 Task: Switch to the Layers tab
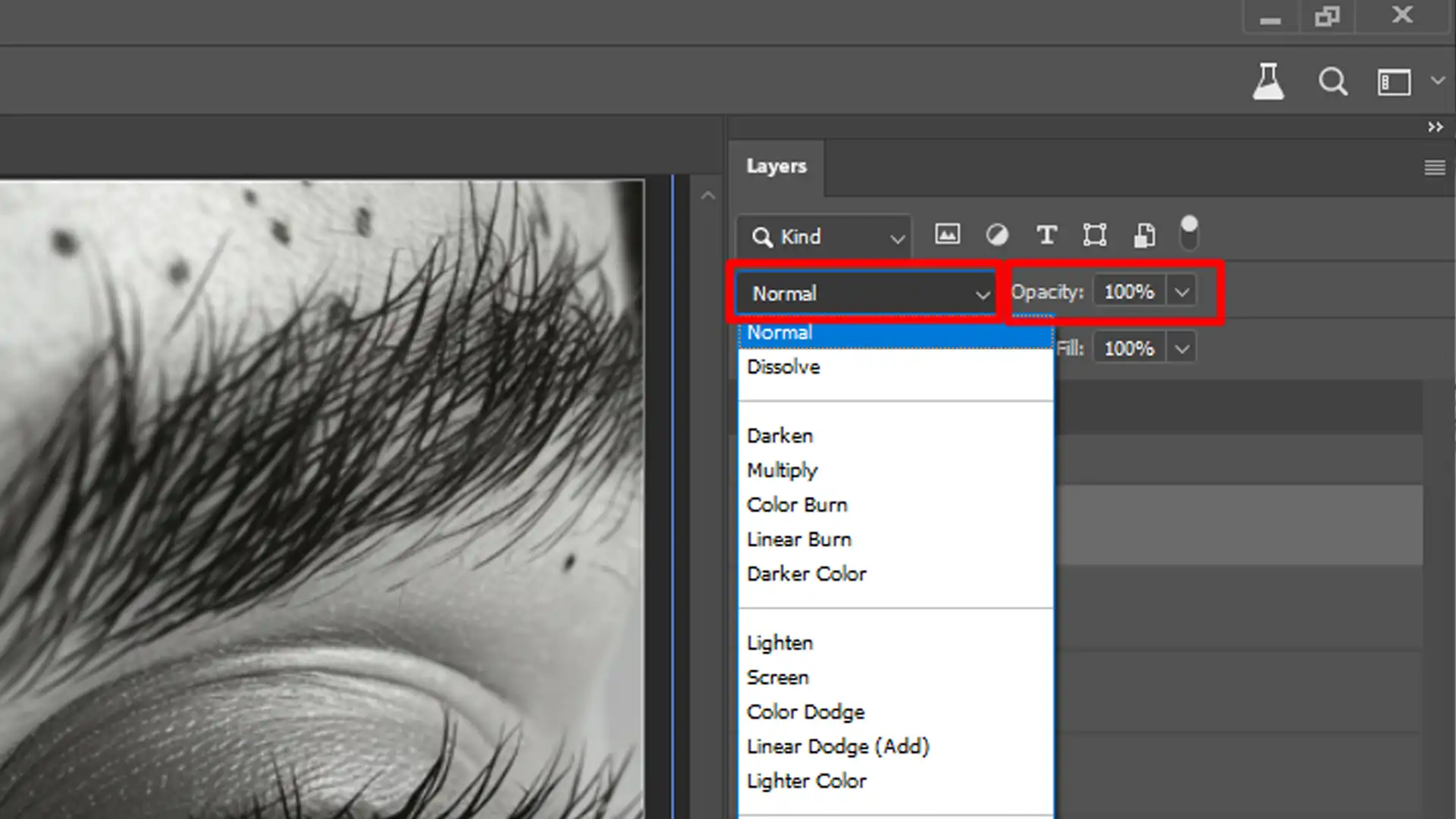tap(776, 166)
